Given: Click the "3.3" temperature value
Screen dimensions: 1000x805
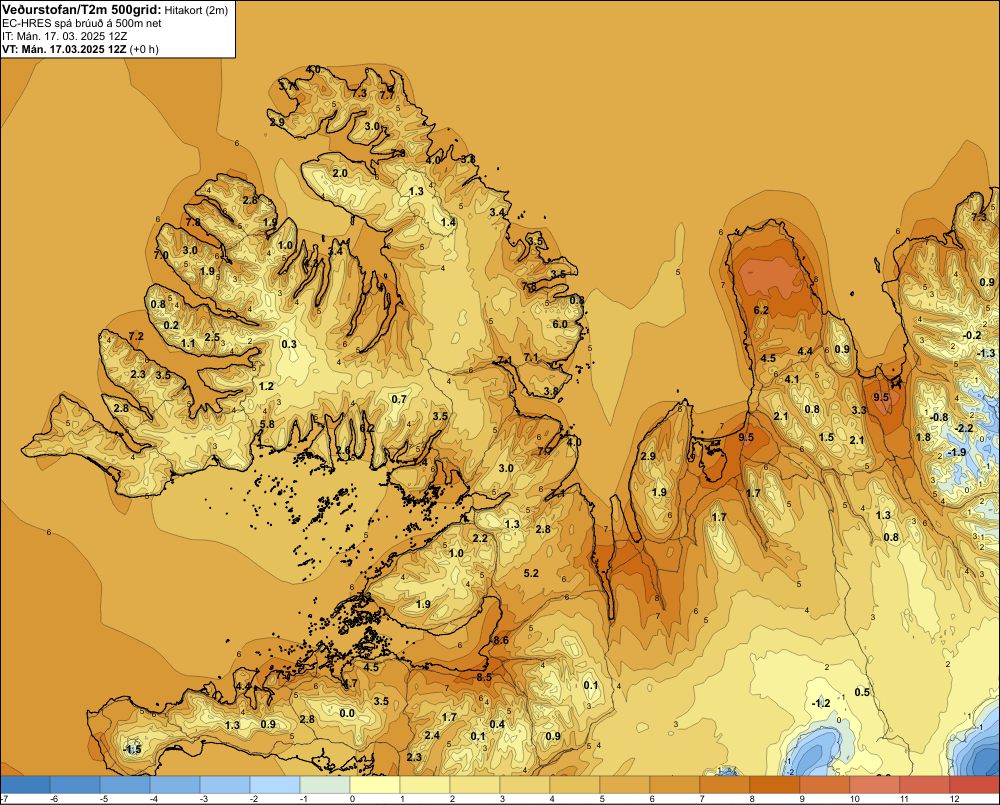Looking at the screenshot, I should (859, 410).
